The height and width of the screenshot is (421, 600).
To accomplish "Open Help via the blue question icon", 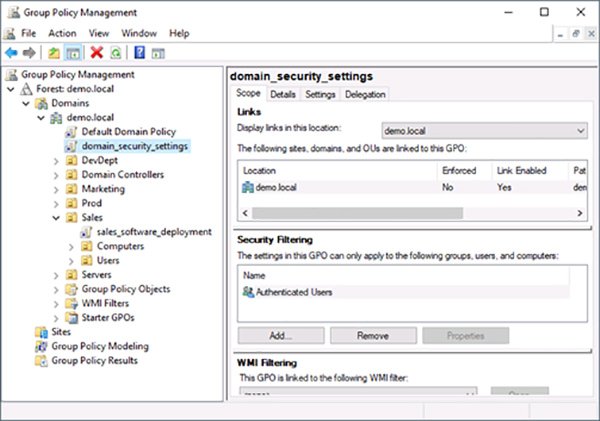I will 141,52.
